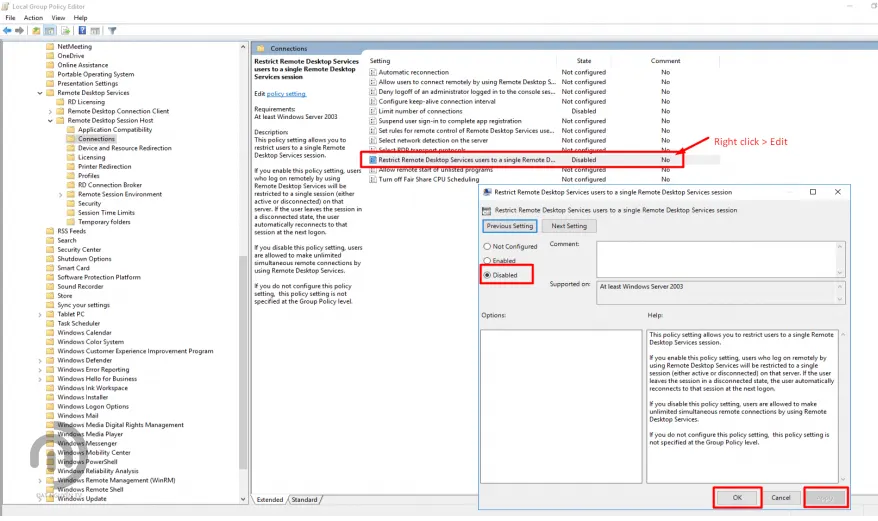Click inside the Comment text box
878x521 pixels.
pyautogui.click(x=716, y=258)
